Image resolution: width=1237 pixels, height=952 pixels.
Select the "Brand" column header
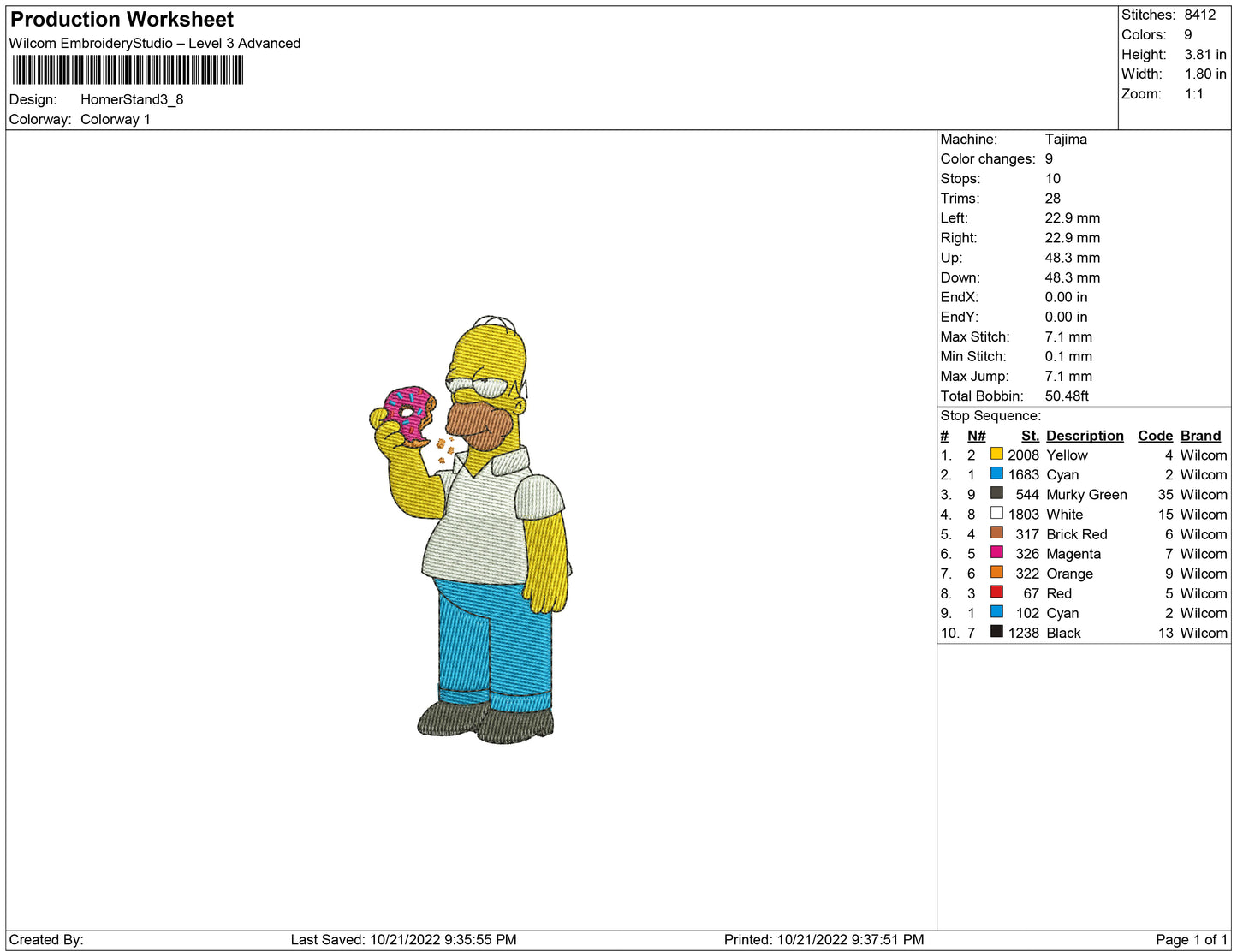(x=1200, y=436)
